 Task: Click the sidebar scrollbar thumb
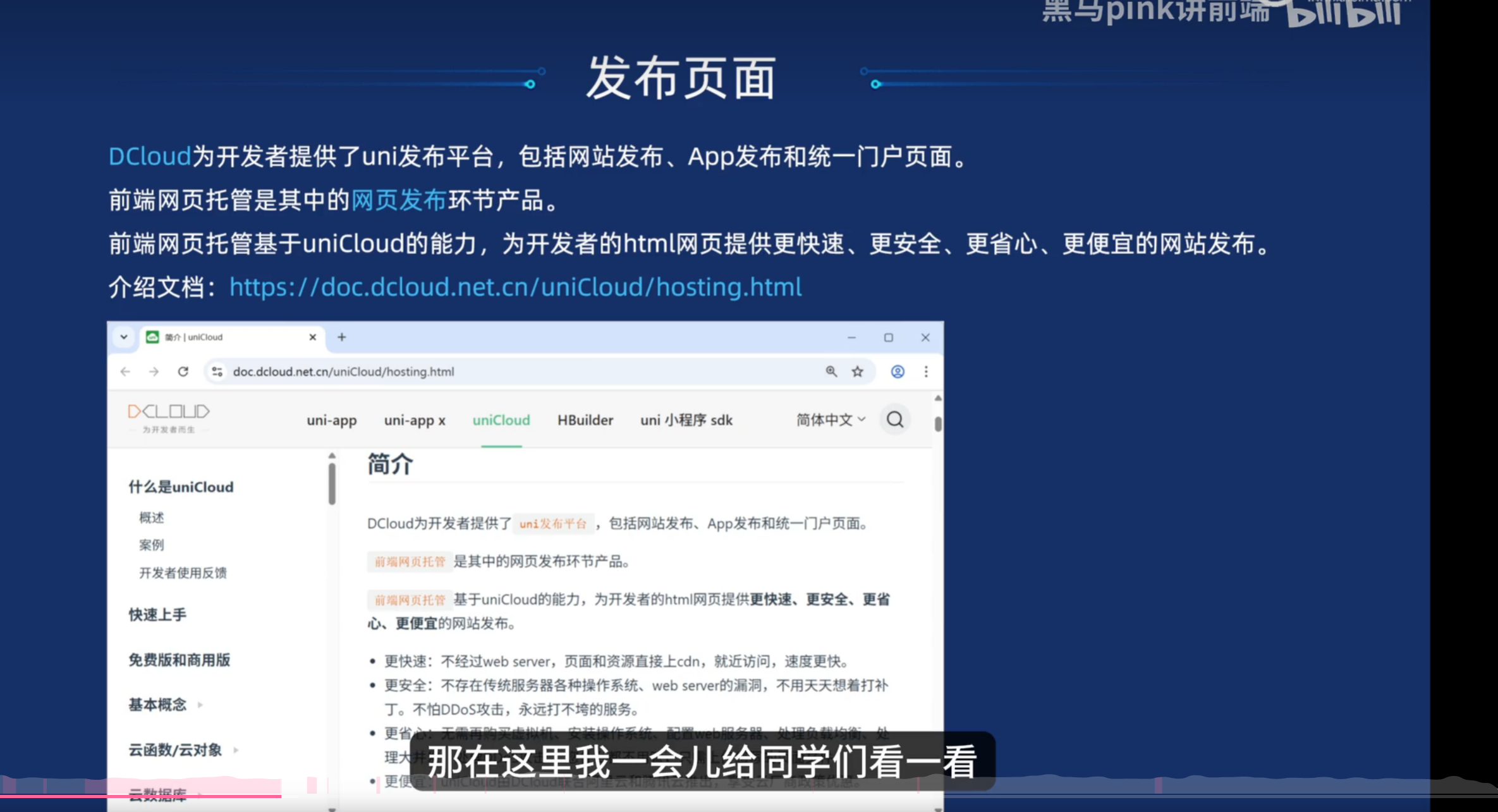click(x=332, y=484)
